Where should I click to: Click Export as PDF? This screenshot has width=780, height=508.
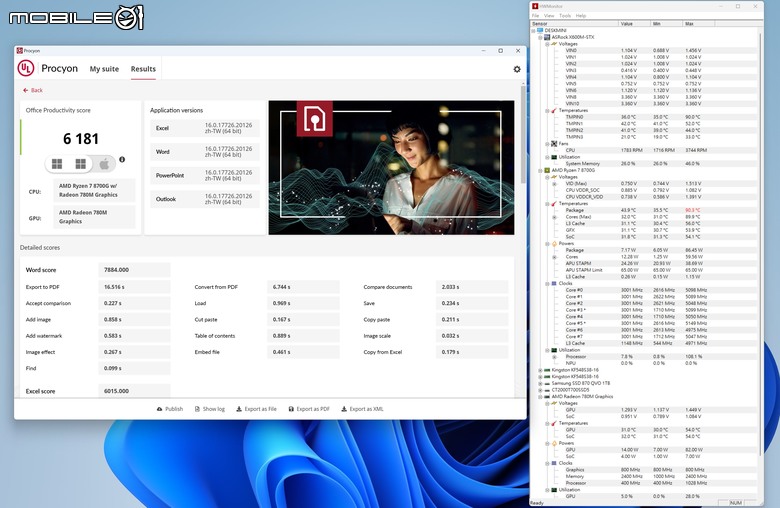[309, 409]
